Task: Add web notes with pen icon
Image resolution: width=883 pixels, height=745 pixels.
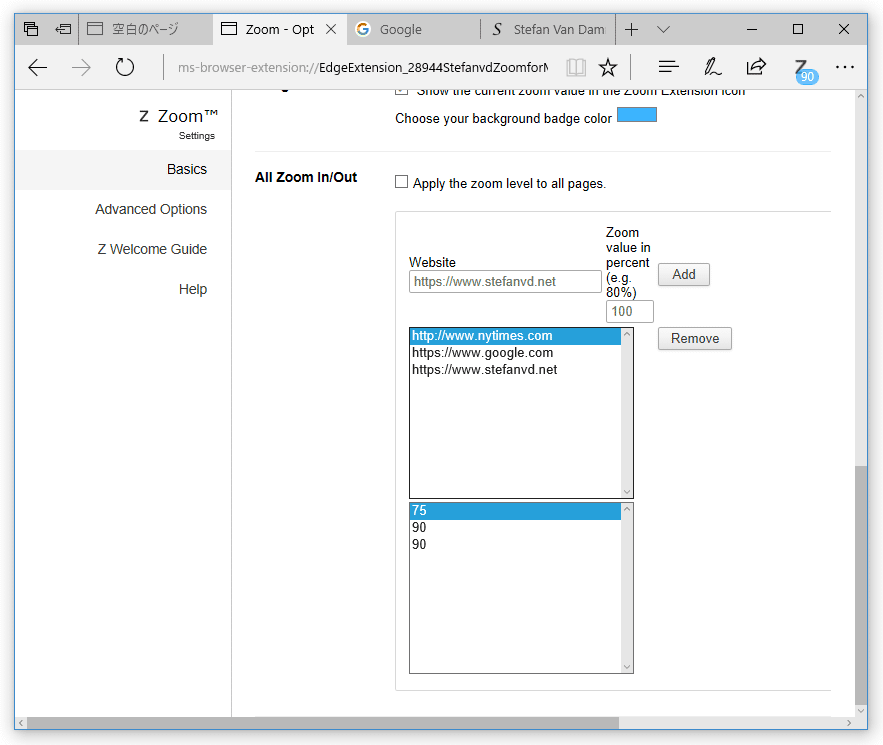Action: [712, 68]
